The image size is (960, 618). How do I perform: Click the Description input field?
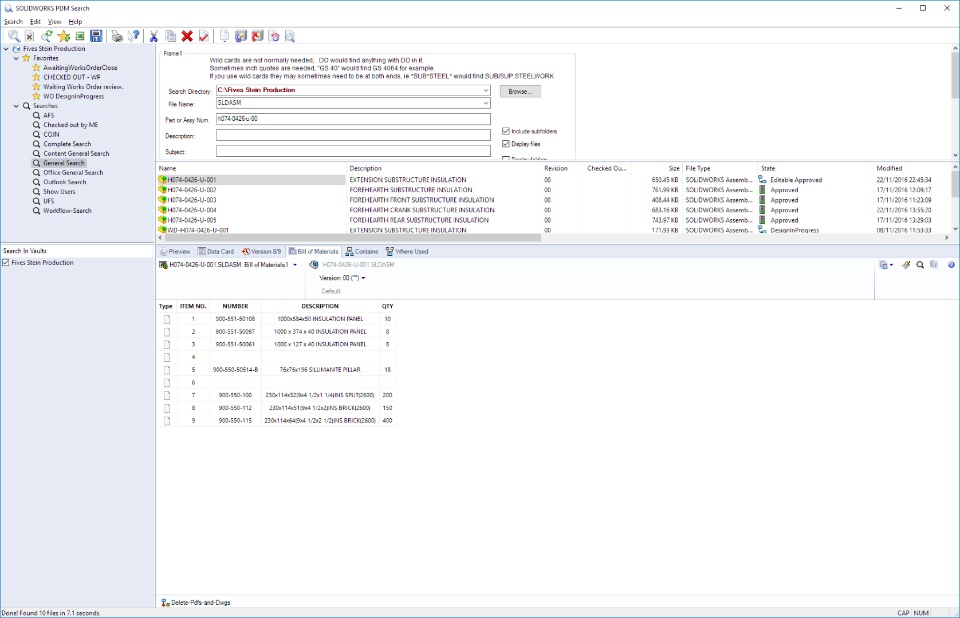pos(353,135)
